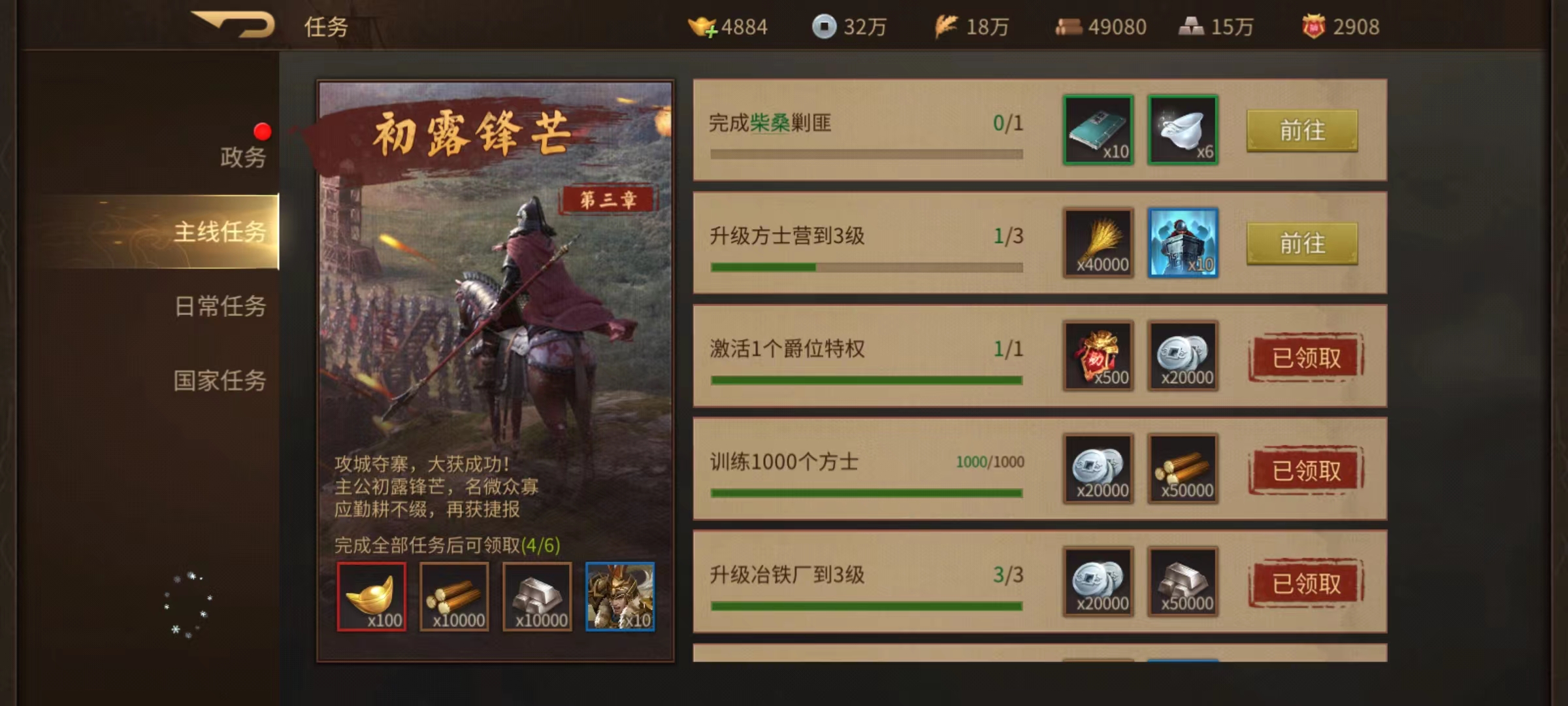Open the gold ingot add icon showing 4884

coord(702,27)
